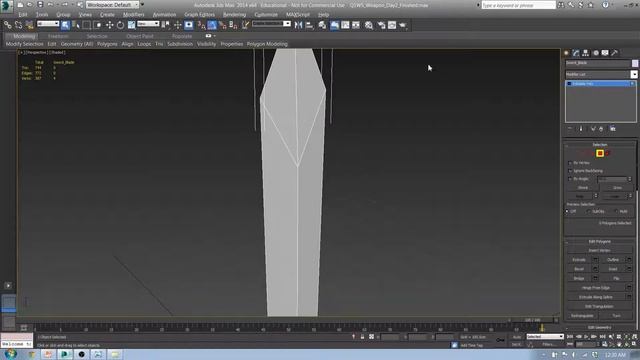Click the Save File icon in title bar
640x360 pixels.
point(40,5)
